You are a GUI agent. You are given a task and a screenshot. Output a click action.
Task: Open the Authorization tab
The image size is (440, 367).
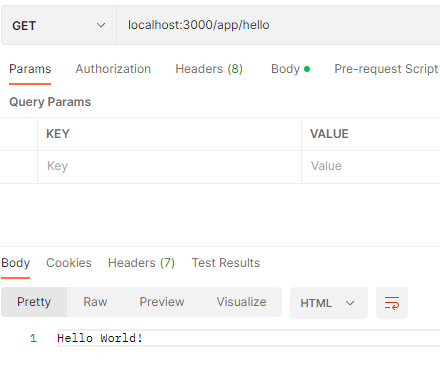tap(113, 69)
